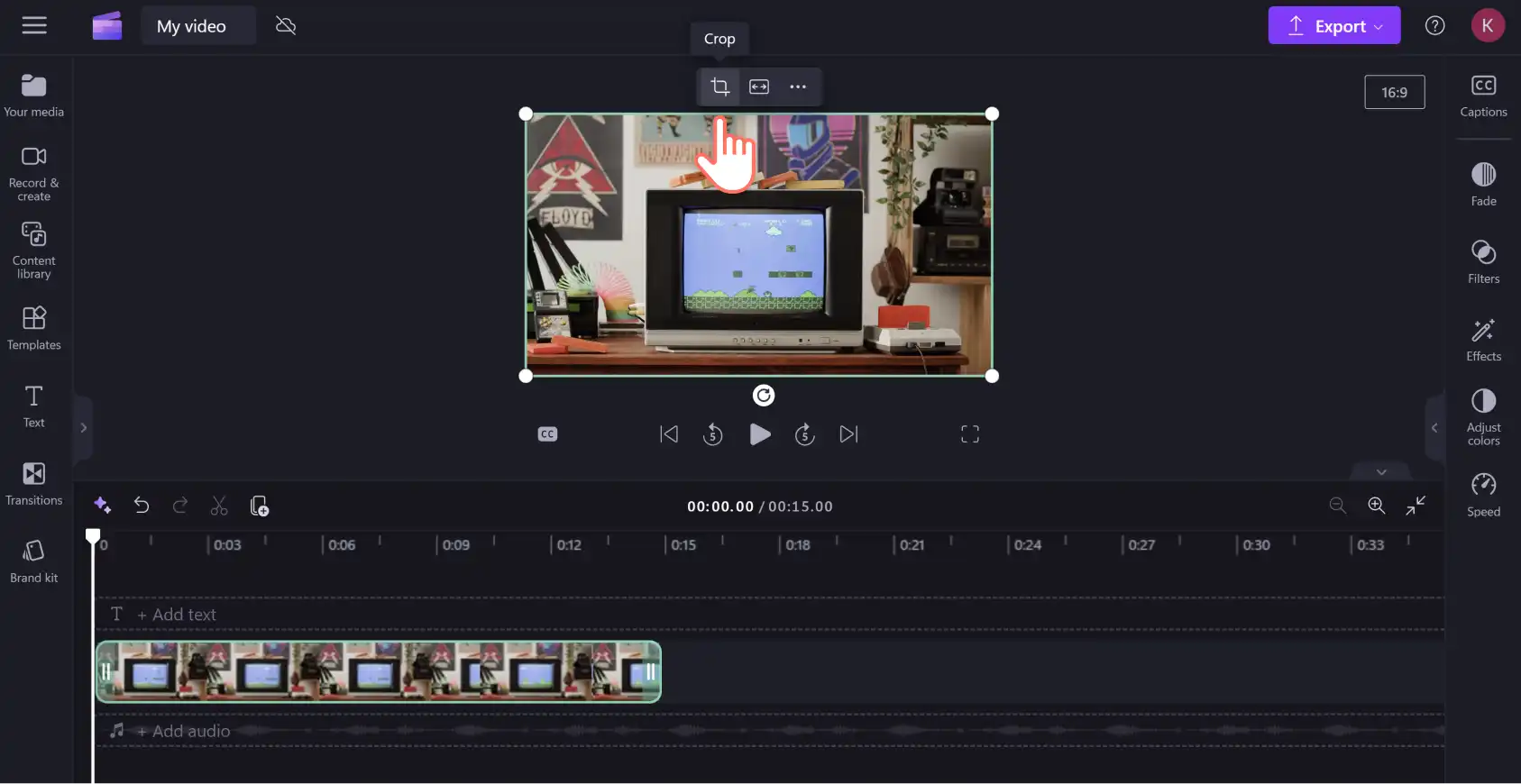The width and height of the screenshot is (1521, 784).
Task: Open the Transitions sidebar panel
Action: 34,484
